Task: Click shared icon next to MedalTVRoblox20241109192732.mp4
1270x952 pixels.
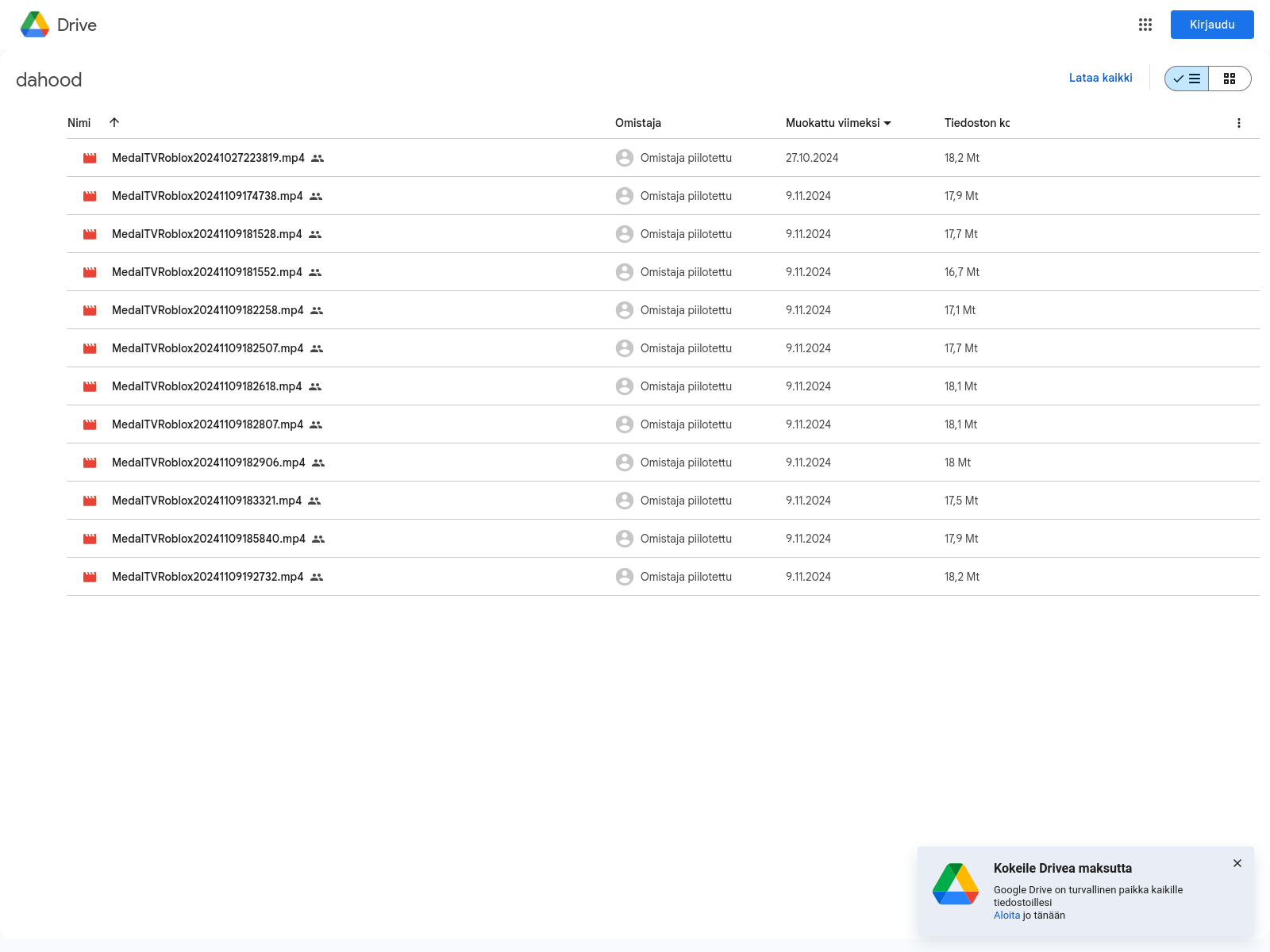Action: [317, 577]
